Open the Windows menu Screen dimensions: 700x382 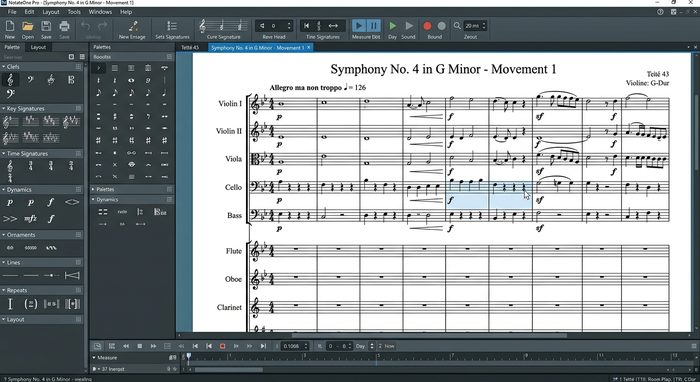click(100, 12)
